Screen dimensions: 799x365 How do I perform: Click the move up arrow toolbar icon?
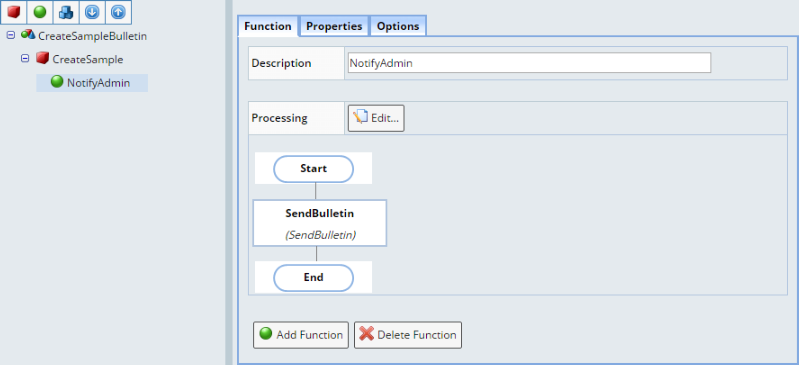[118, 12]
